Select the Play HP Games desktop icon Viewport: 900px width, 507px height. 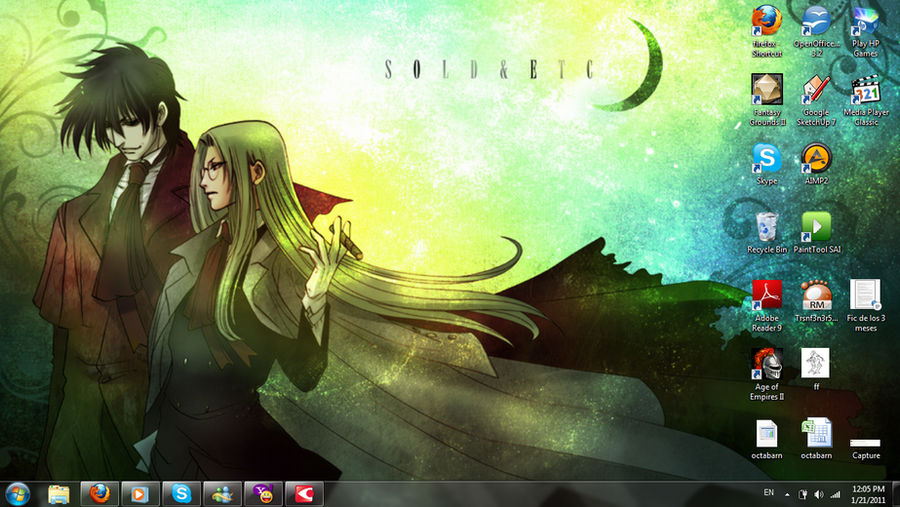[866, 31]
